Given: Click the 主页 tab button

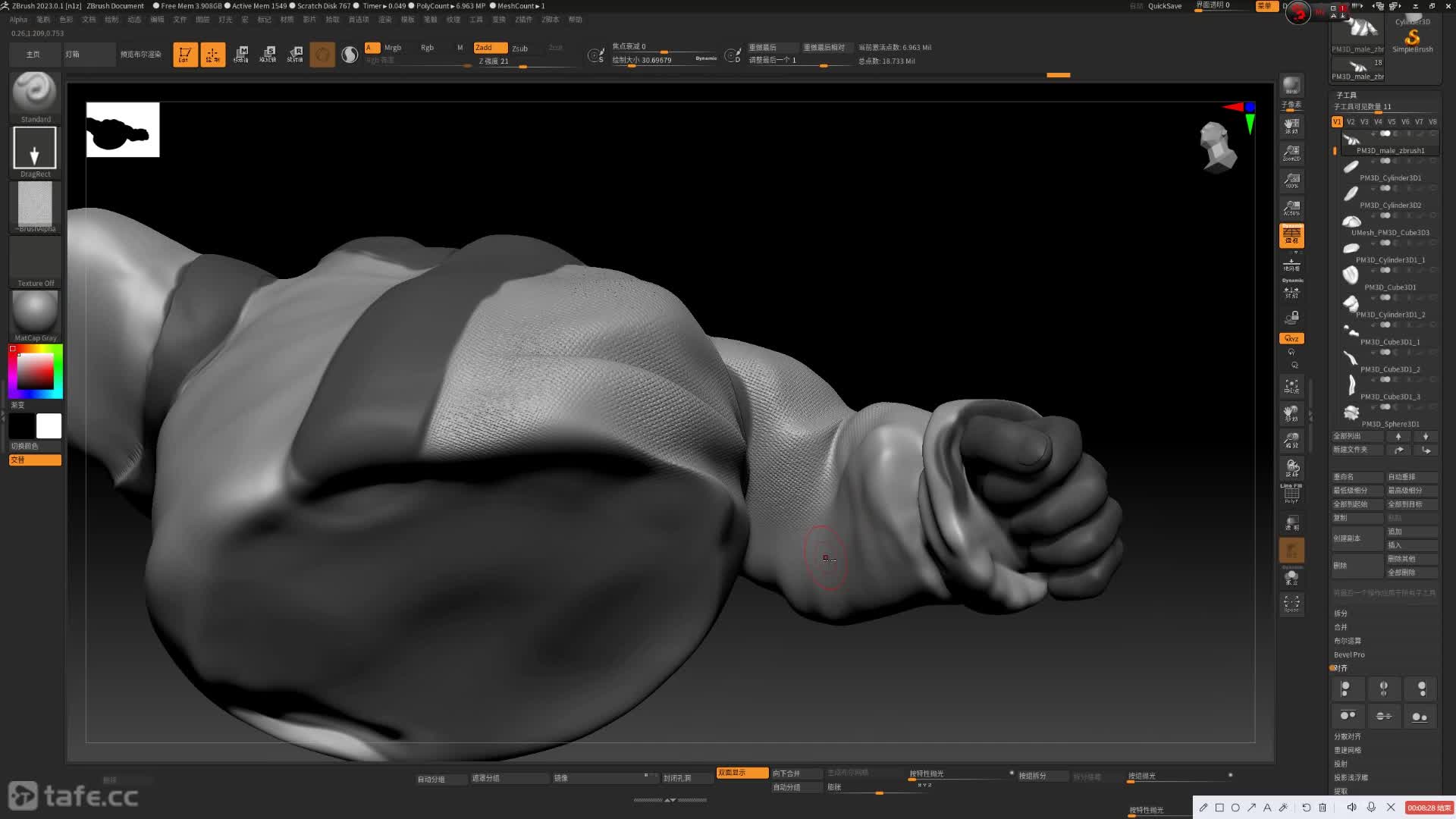Looking at the screenshot, I should 33,55.
